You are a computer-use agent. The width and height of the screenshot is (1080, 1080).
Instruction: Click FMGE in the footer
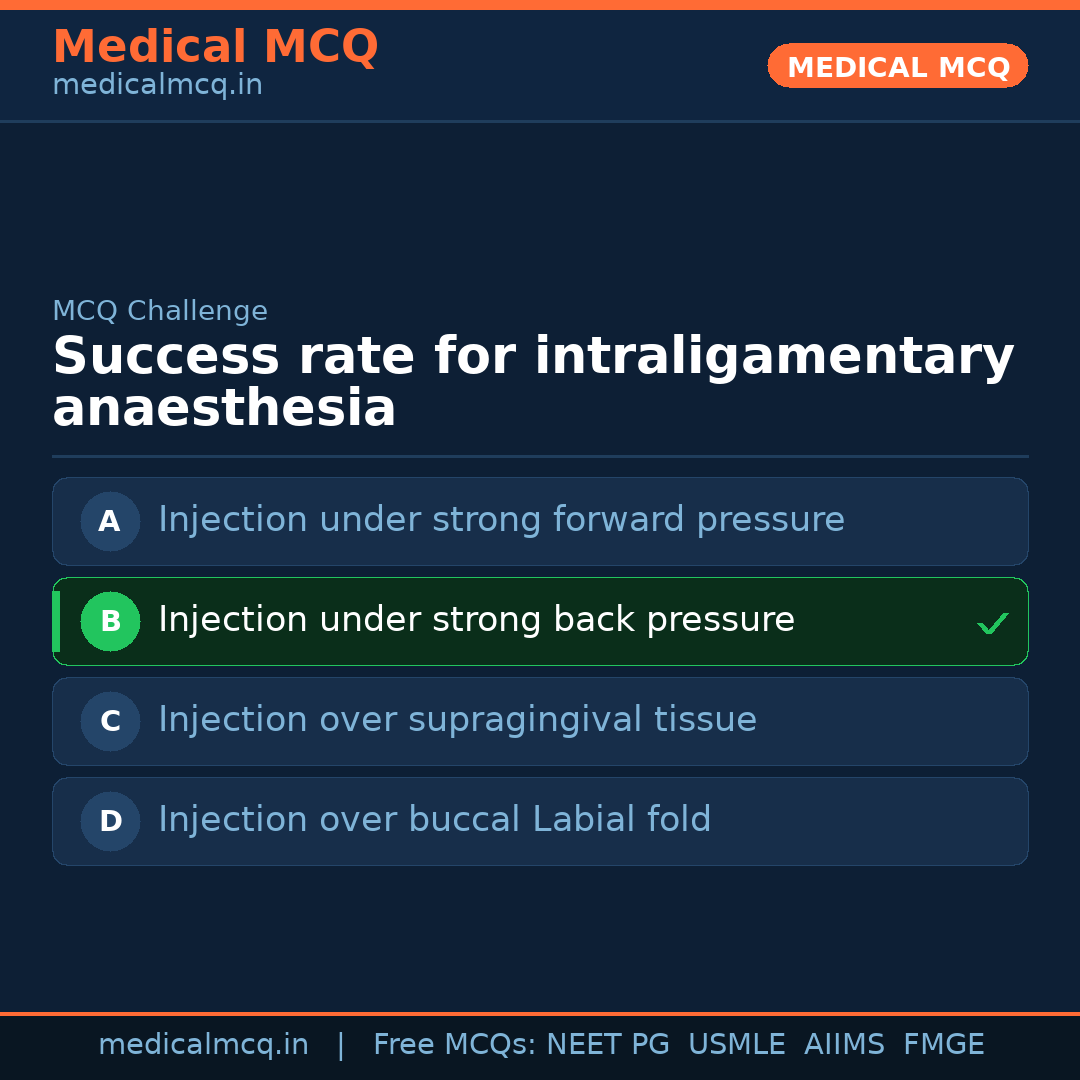[x=944, y=1045]
